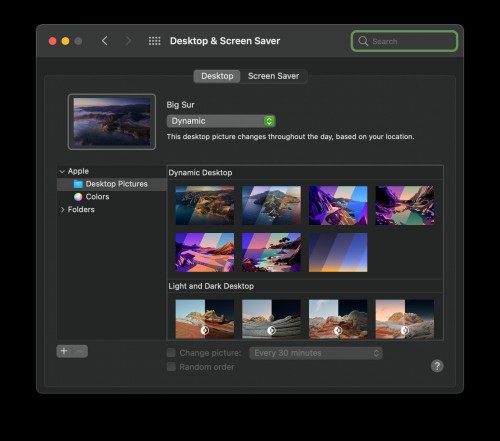Go back with the left chevron arrow
The width and height of the screenshot is (500, 441).
click(x=105, y=41)
